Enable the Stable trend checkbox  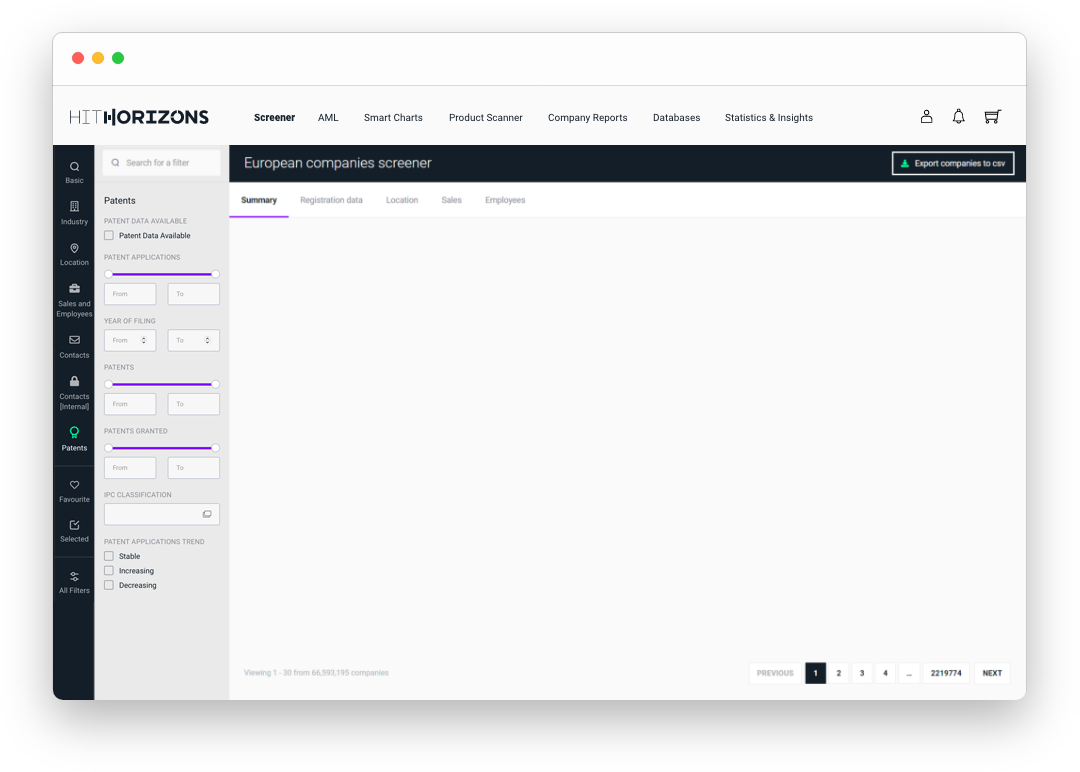click(109, 556)
